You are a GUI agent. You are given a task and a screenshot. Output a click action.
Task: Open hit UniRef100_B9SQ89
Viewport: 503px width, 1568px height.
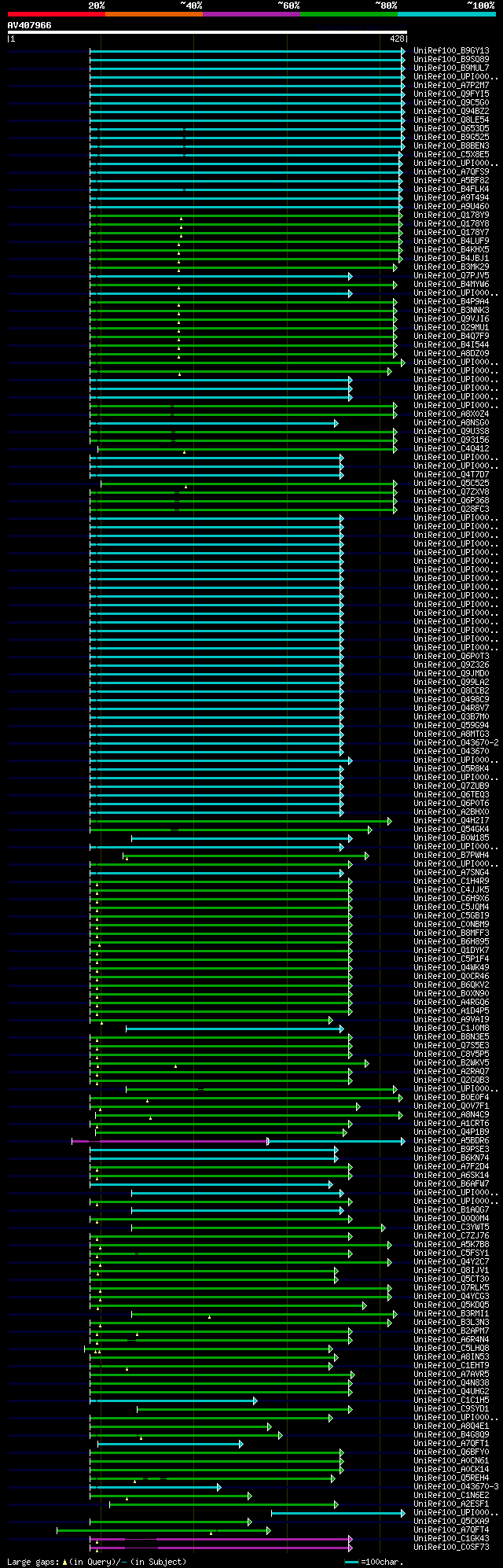tap(451, 60)
